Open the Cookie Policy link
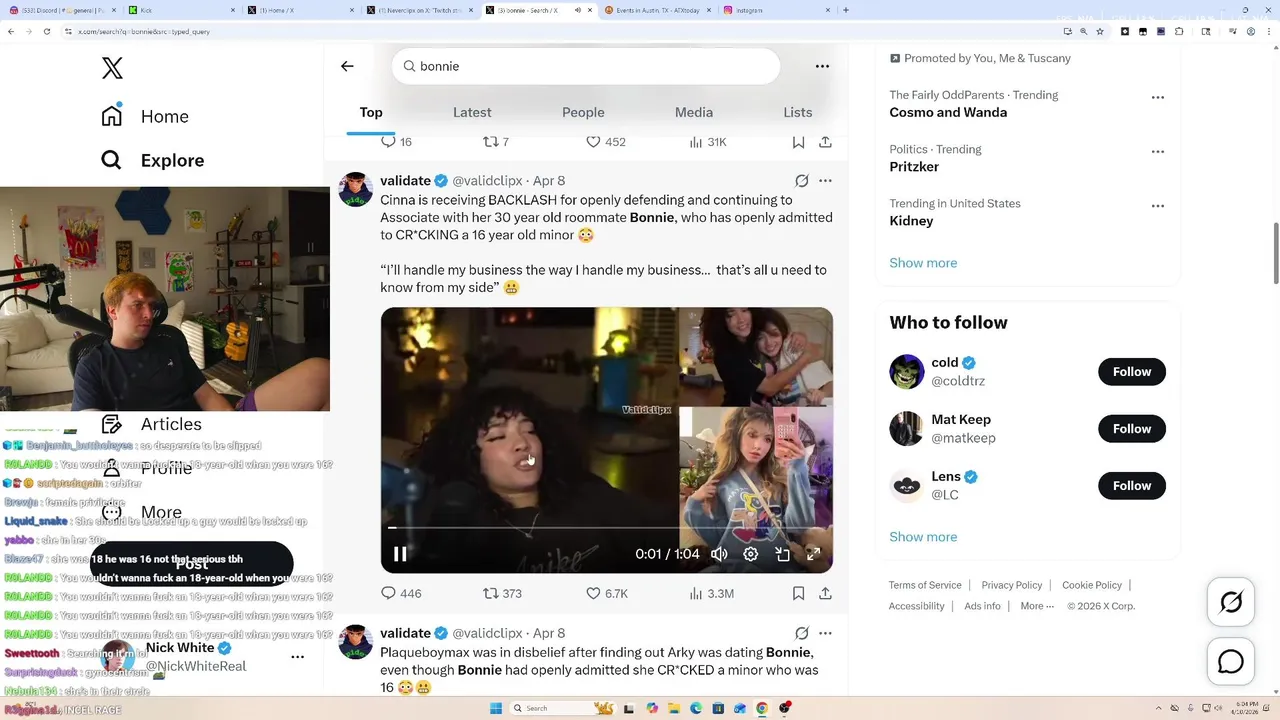The height and width of the screenshot is (720, 1280). (1092, 585)
